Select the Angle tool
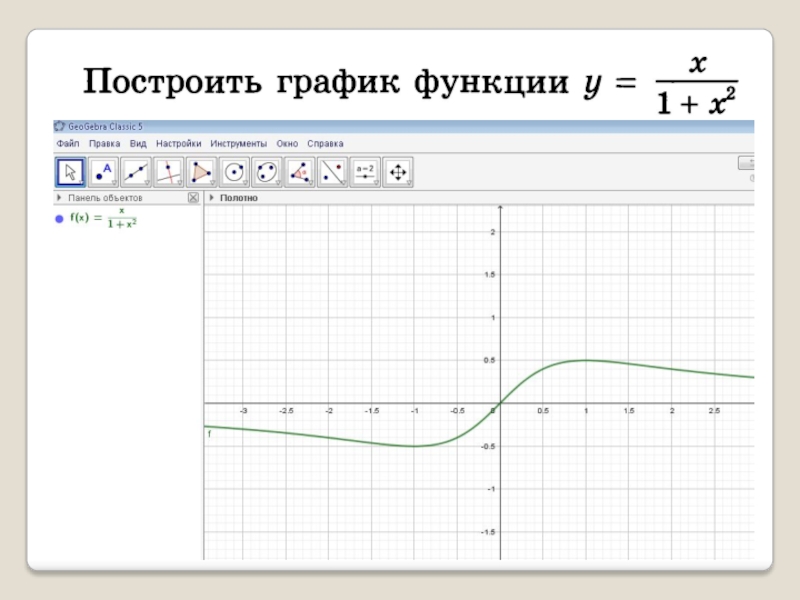Image resolution: width=800 pixels, height=600 pixels. click(299, 172)
